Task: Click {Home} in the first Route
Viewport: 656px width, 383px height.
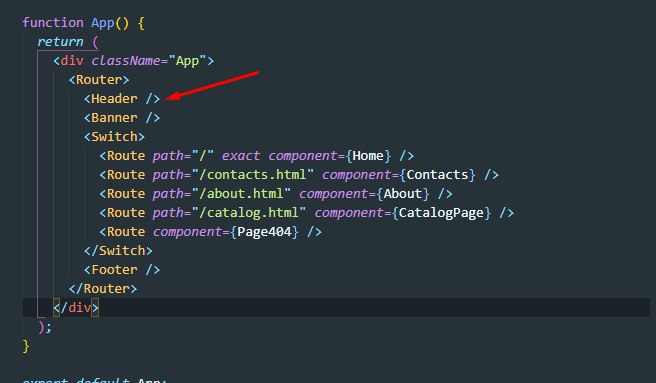Action: [368, 156]
